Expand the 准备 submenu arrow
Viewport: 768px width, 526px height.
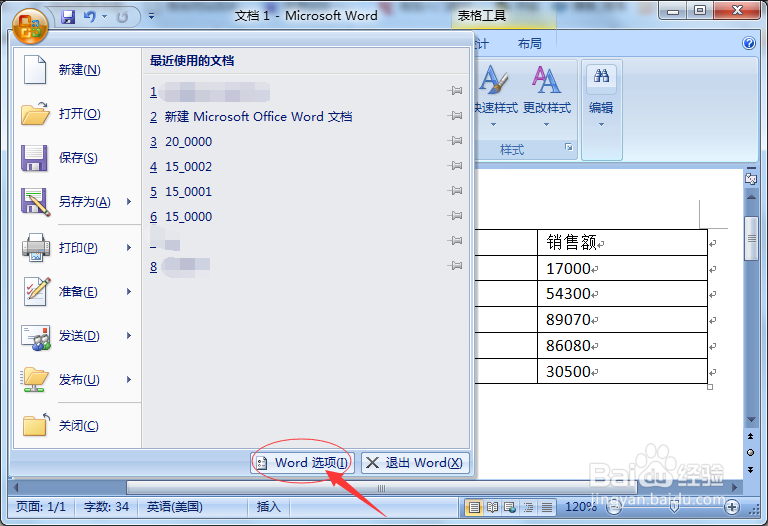point(129,292)
